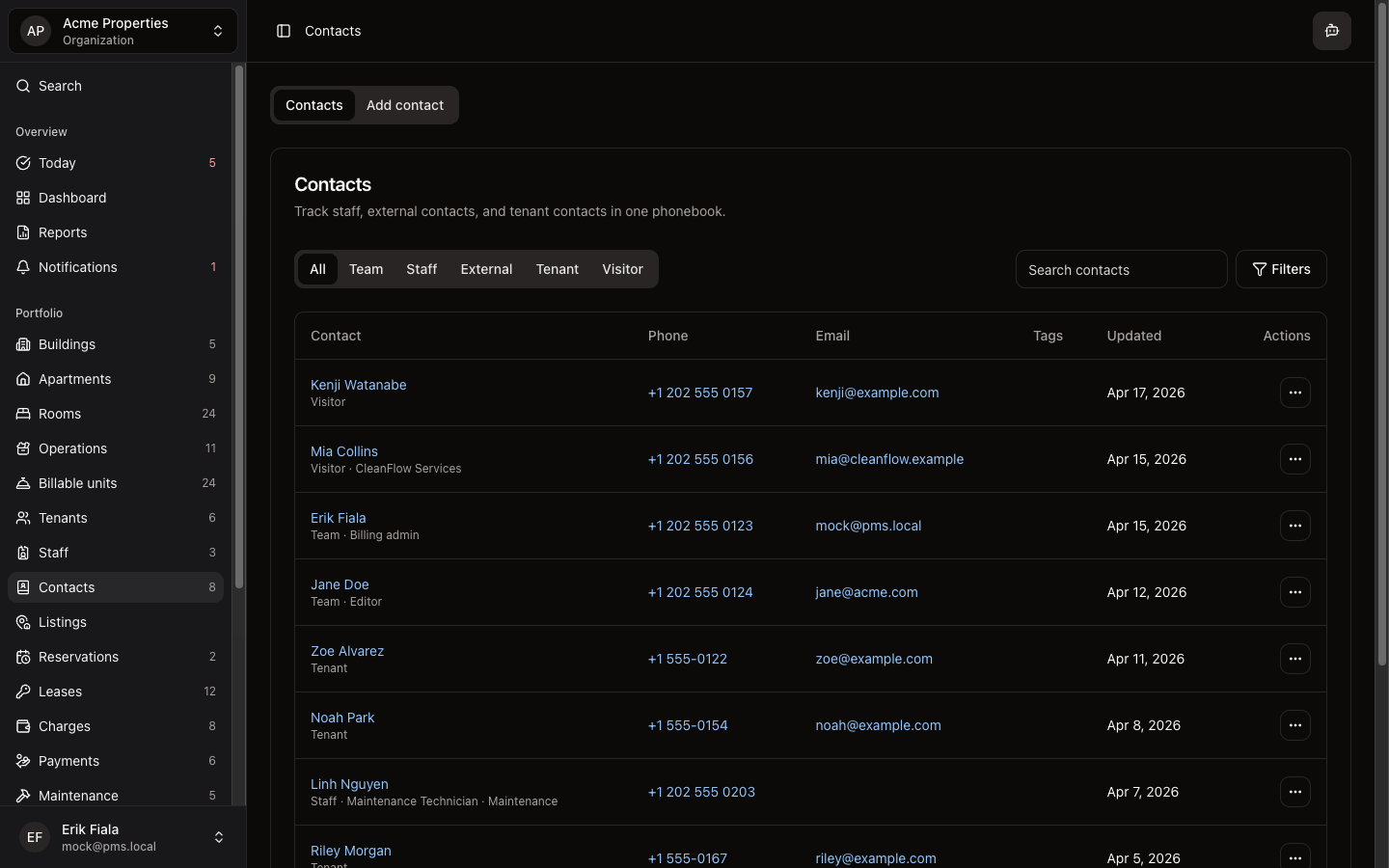Open Maintenance hammer icon item
The height and width of the screenshot is (868, 1389).
(23, 796)
